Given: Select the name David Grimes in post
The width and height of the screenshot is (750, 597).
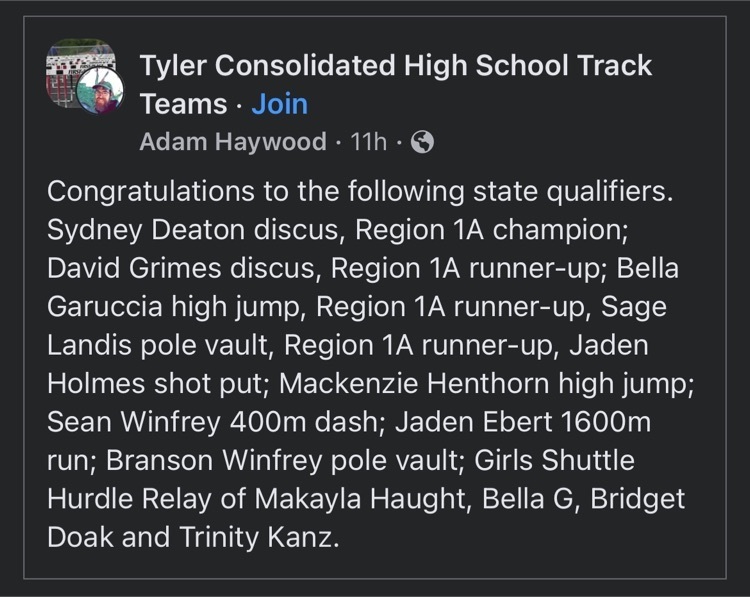Looking at the screenshot, I should [134, 268].
